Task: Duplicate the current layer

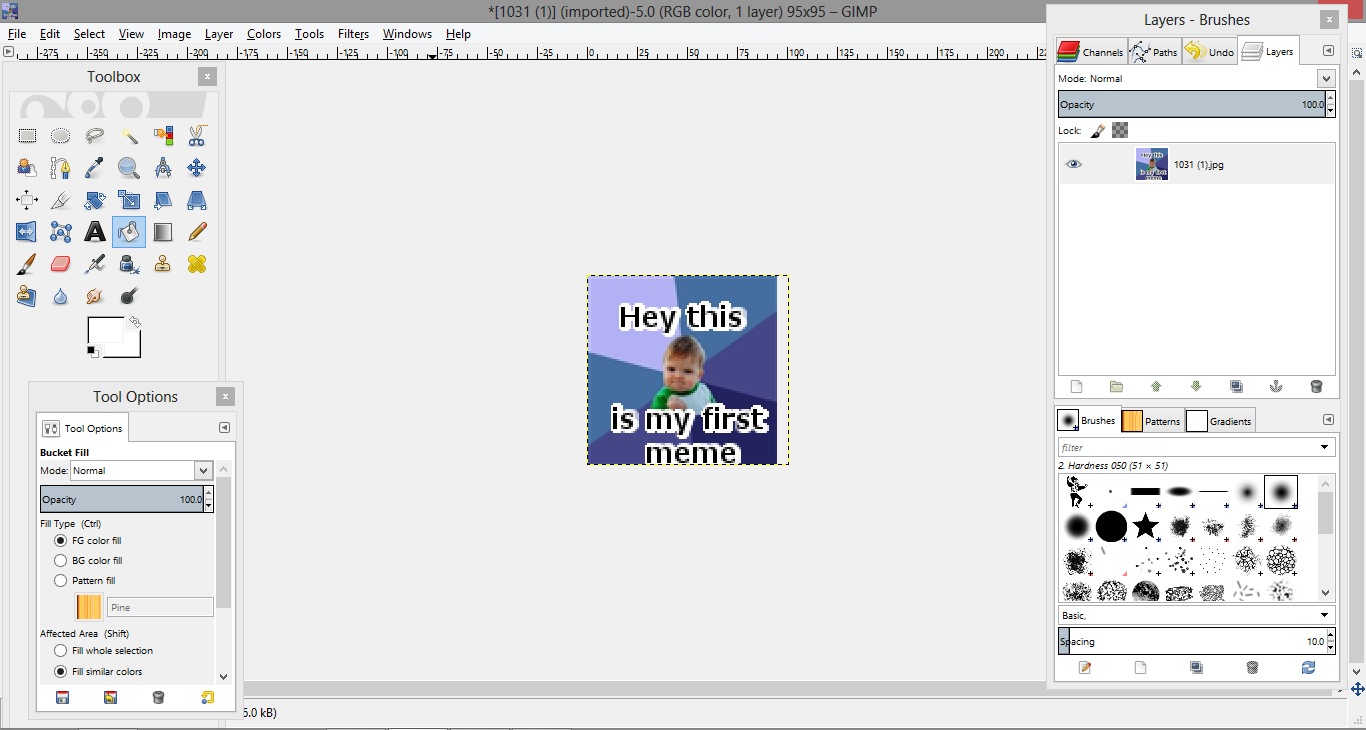Action: (1236, 387)
